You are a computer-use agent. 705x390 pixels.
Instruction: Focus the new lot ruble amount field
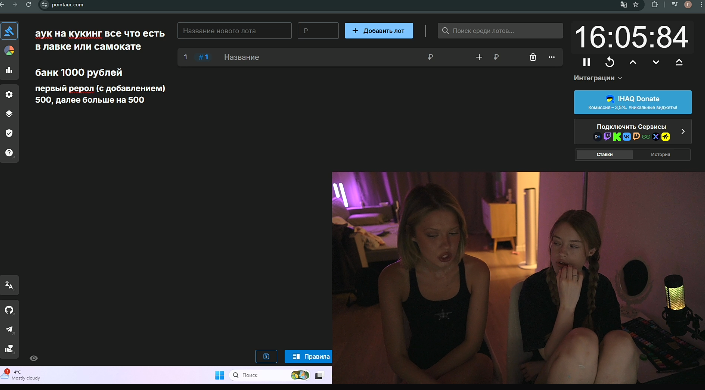point(318,31)
